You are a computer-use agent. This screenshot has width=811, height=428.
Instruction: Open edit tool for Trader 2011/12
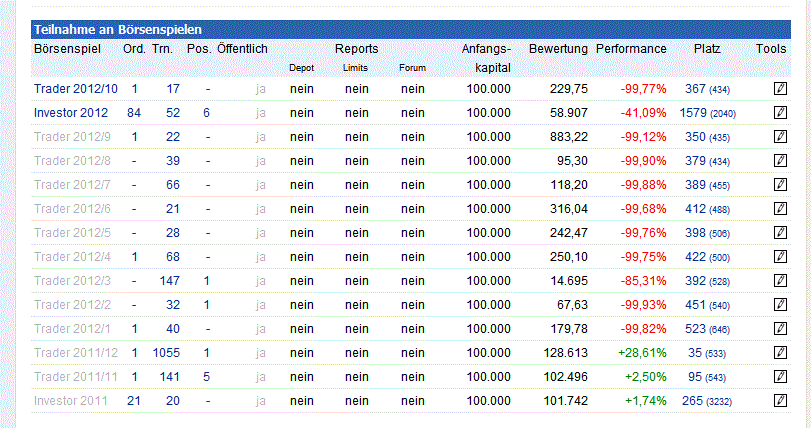pos(781,353)
